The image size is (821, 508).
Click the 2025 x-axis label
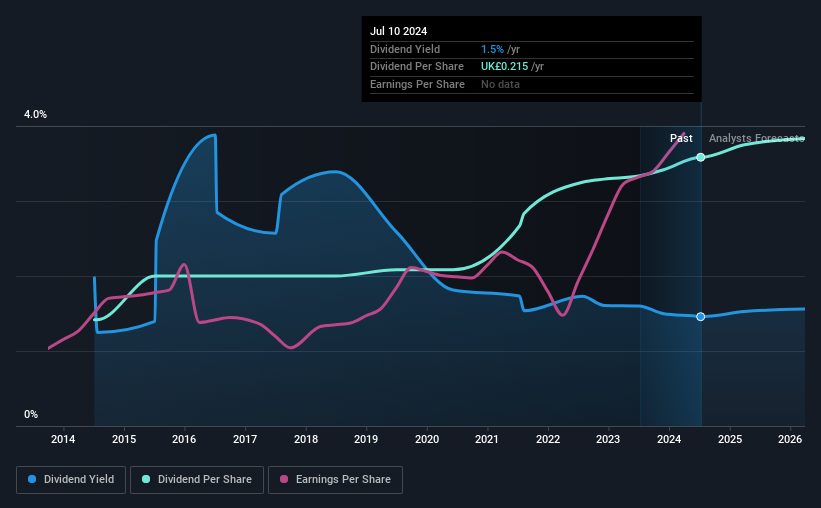[x=730, y=439]
